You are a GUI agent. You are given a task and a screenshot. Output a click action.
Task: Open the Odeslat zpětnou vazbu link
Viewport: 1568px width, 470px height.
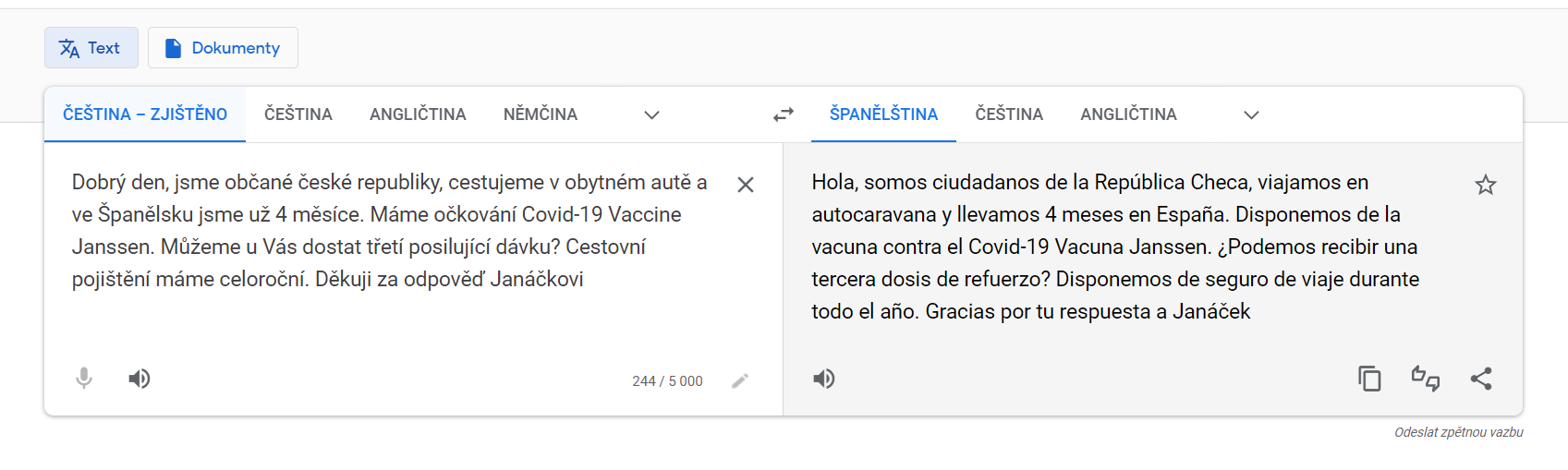coord(1459,432)
